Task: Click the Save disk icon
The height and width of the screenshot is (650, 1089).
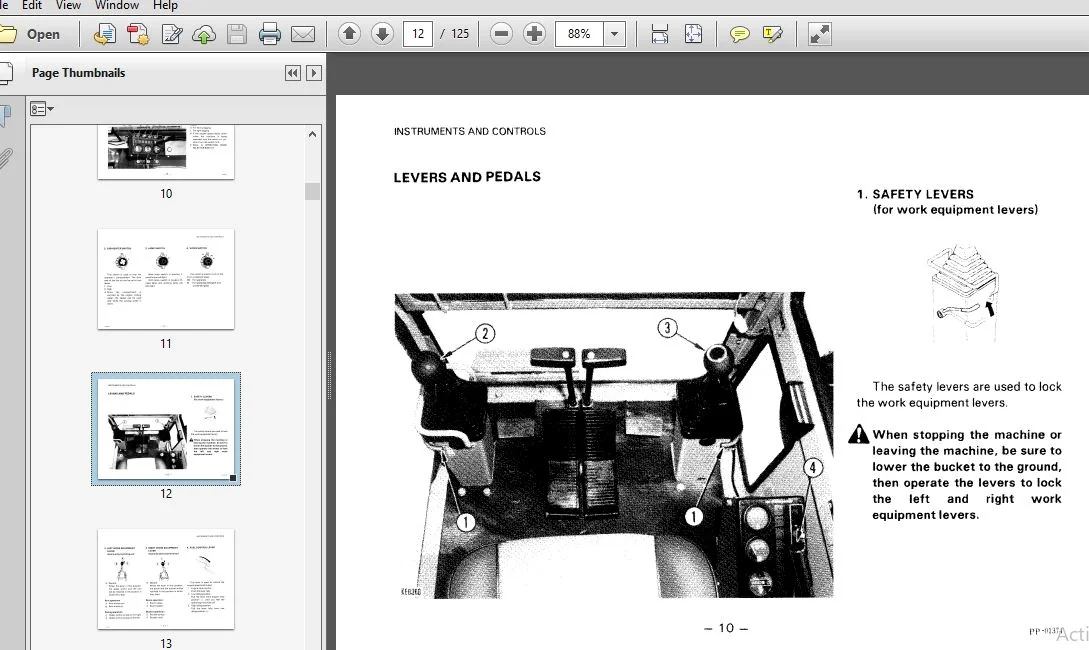Action: (x=237, y=34)
